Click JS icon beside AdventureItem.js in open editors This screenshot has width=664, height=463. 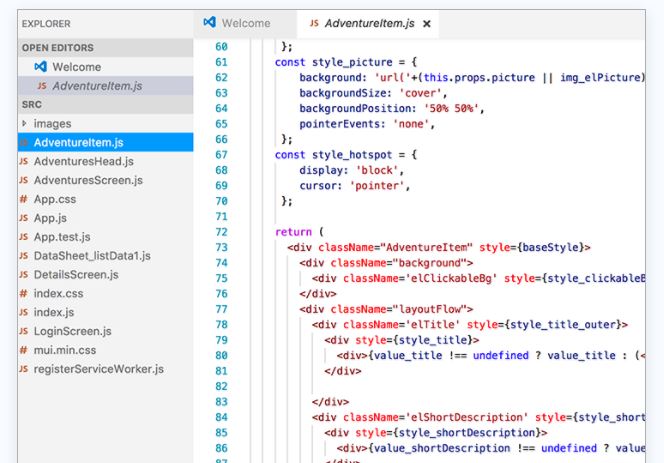point(42,86)
